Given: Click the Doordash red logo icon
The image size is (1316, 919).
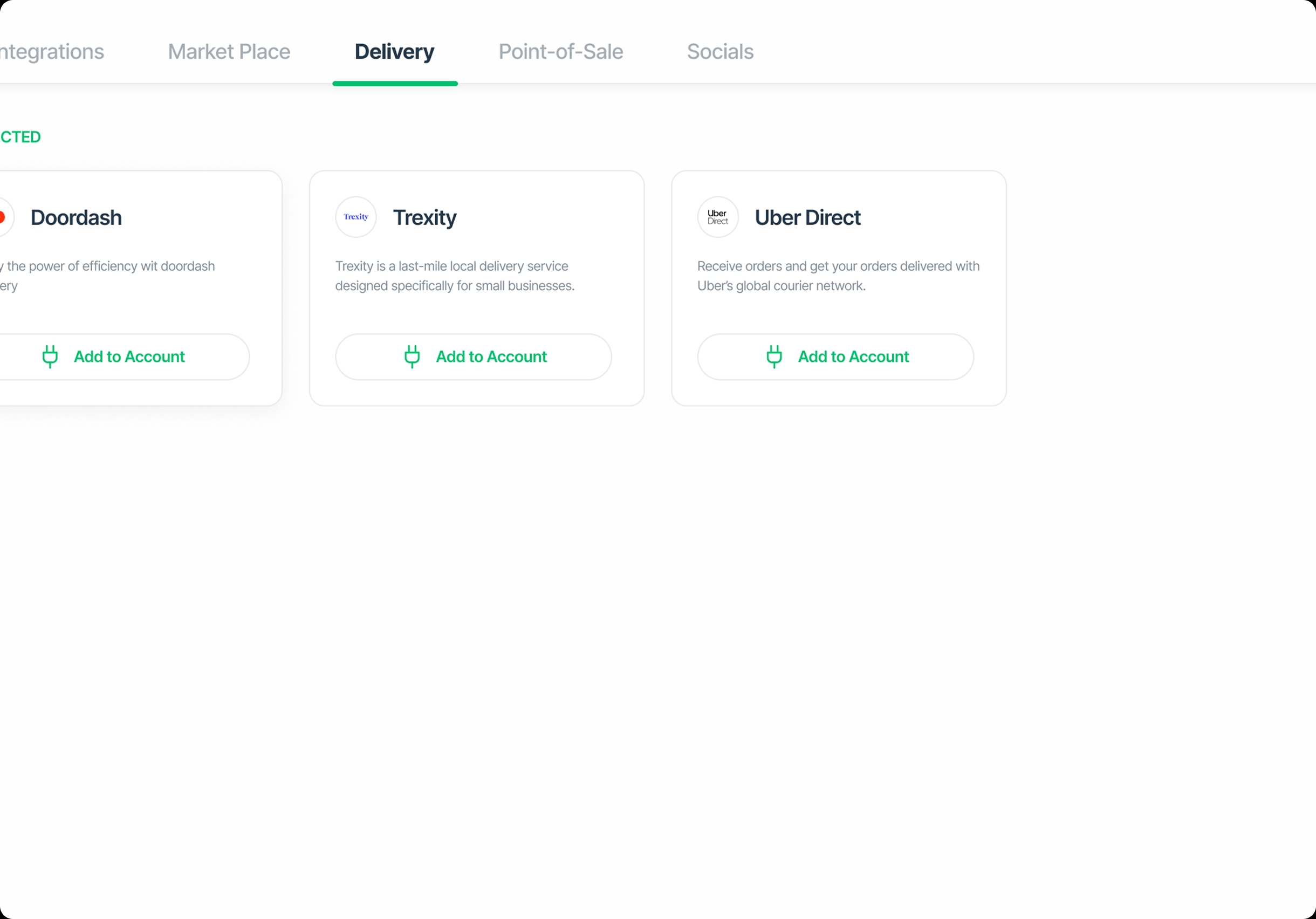Looking at the screenshot, I should pos(3,217).
